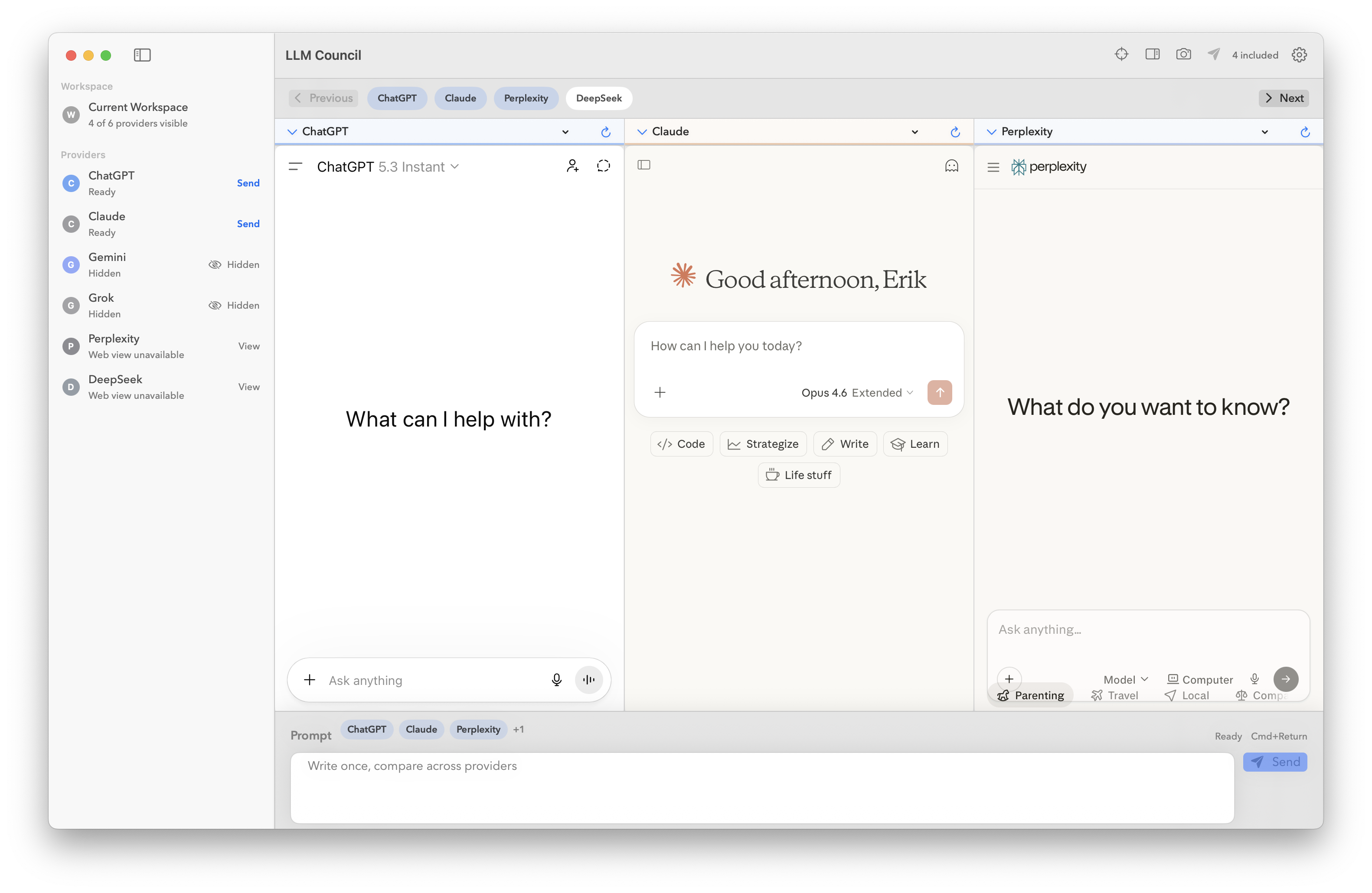Click Send next to ChatGPT in sidebar
Image resolution: width=1372 pixels, height=893 pixels.
coord(248,183)
